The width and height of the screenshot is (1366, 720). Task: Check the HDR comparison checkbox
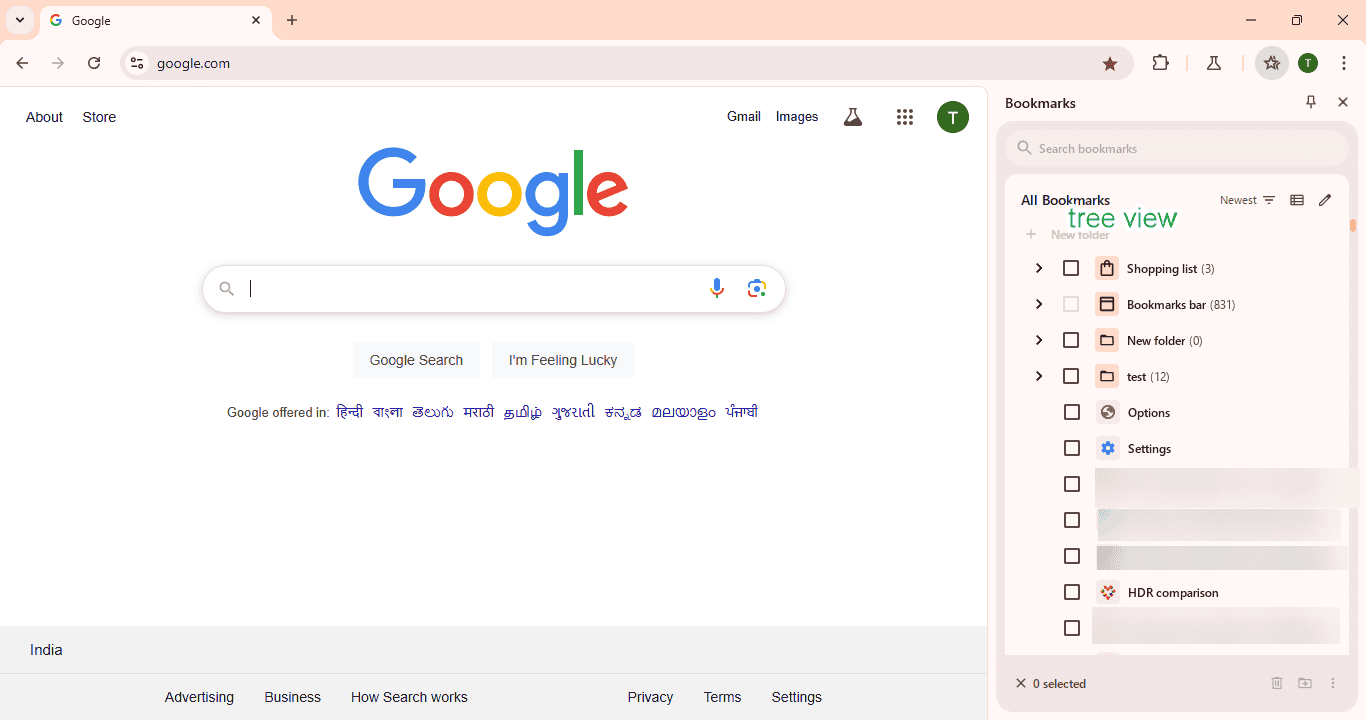(x=1072, y=592)
